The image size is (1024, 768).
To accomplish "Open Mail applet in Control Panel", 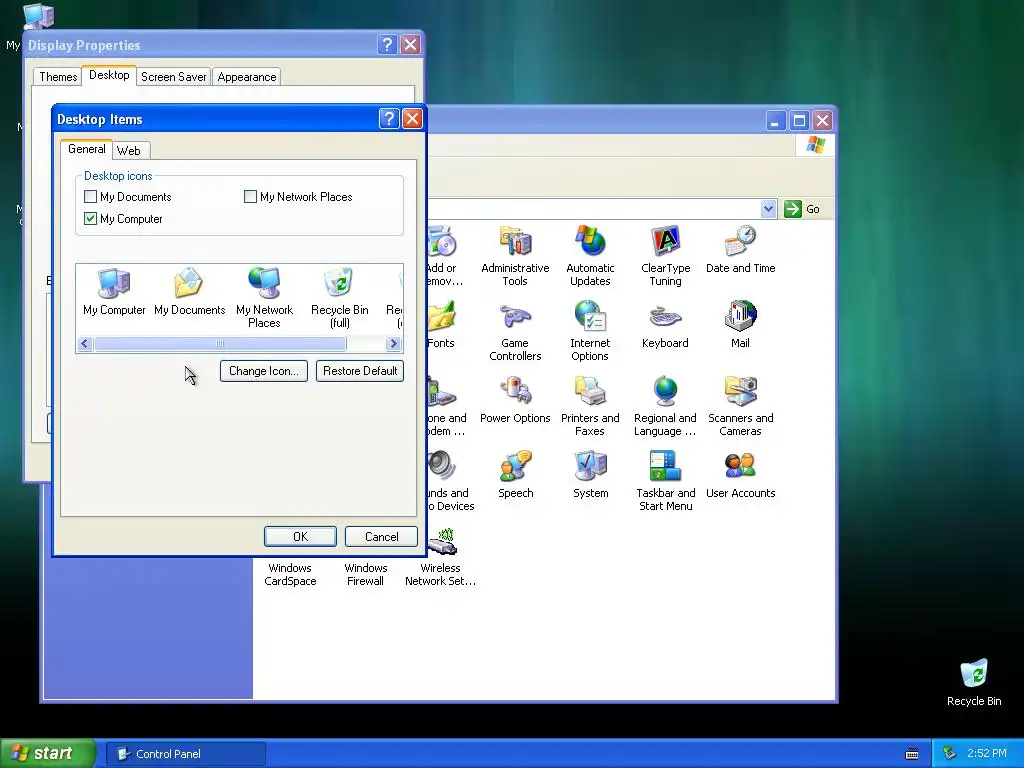I will click(x=740, y=325).
